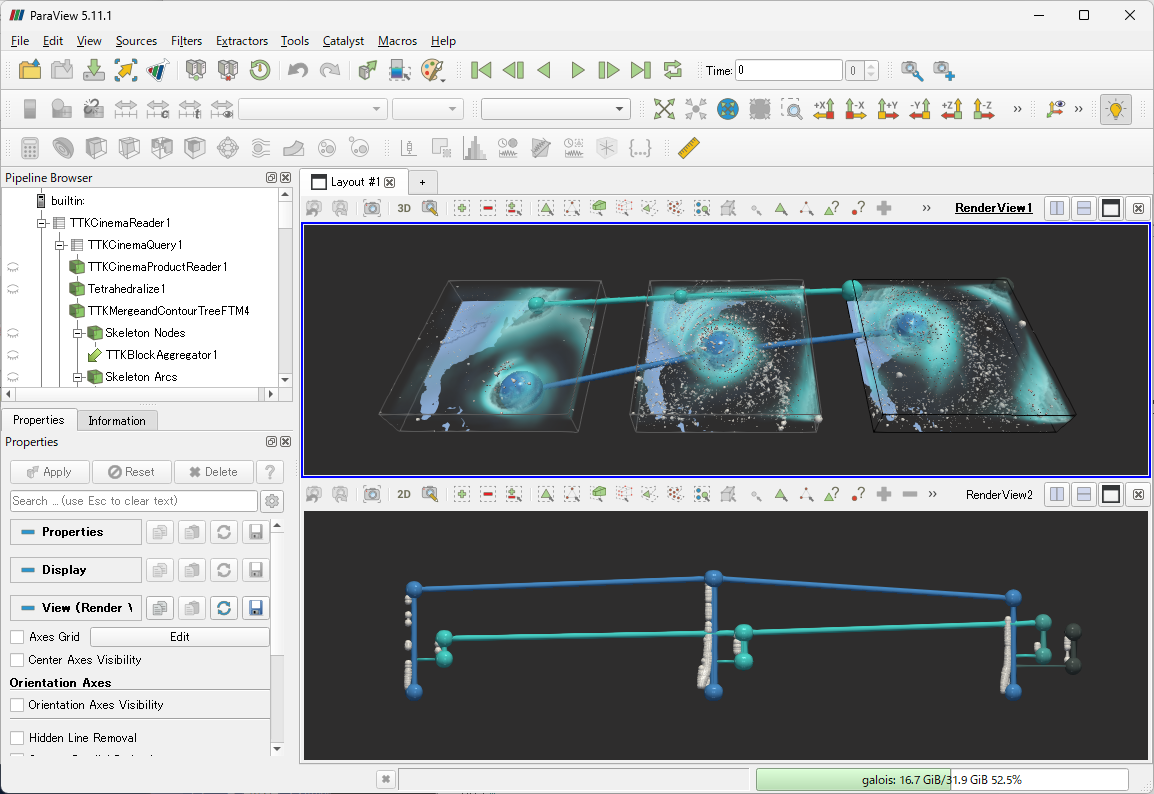1154x794 pixels.
Task: Click the Time value input field
Action: [788, 71]
